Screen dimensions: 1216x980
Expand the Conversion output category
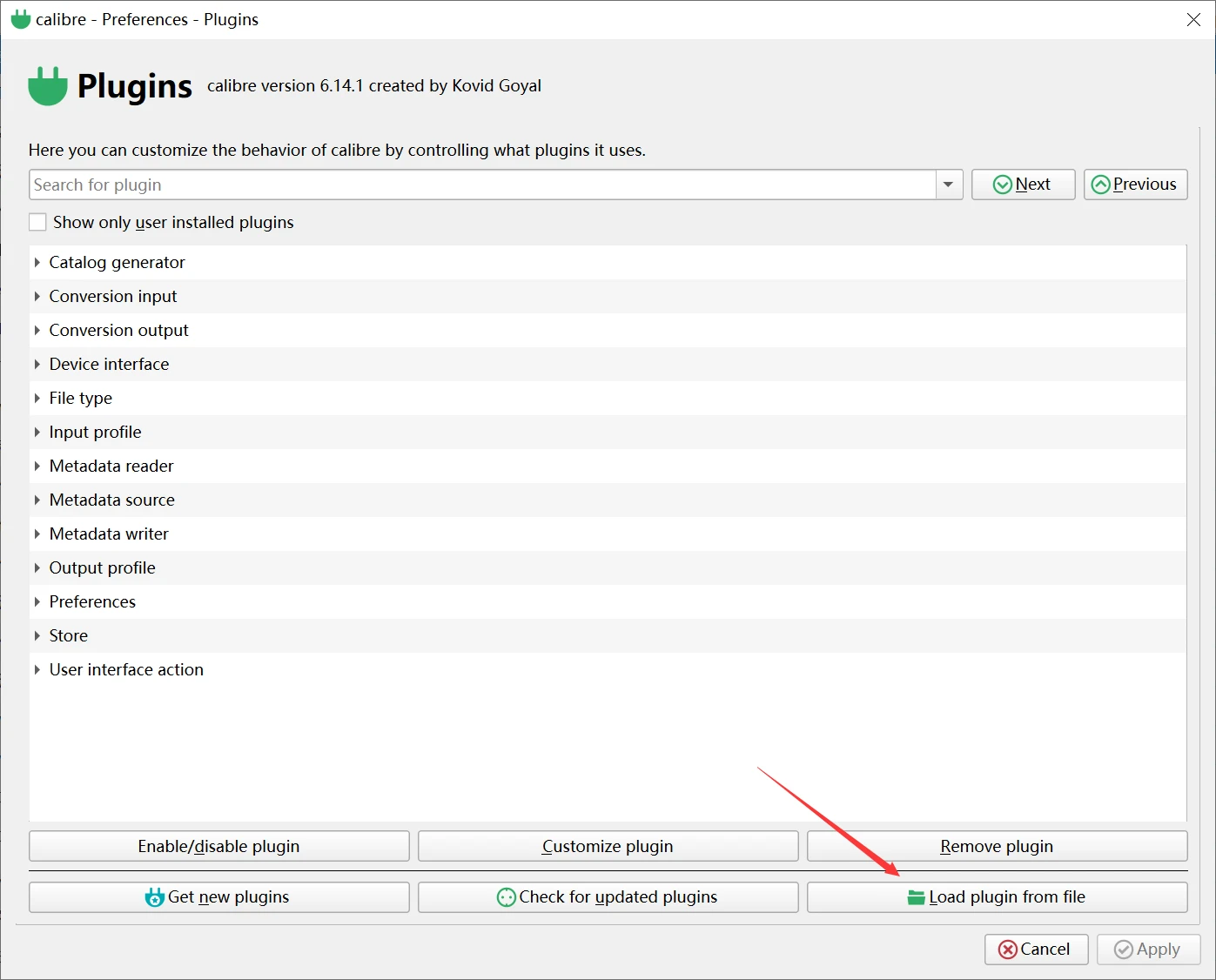pyautogui.click(x=37, y=330)
